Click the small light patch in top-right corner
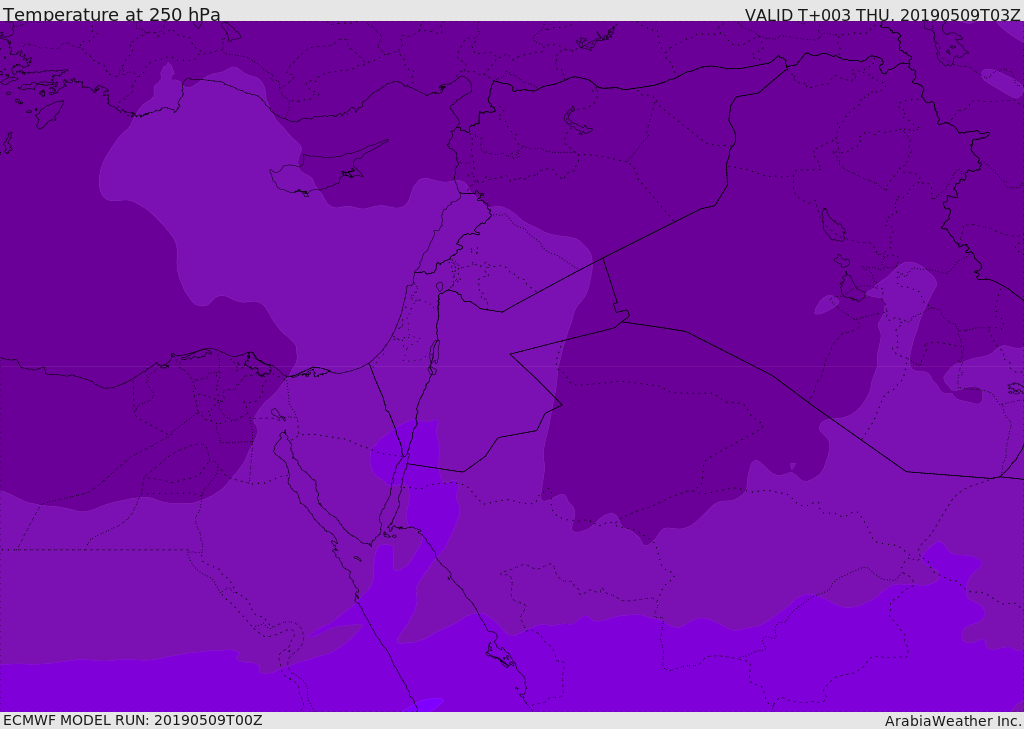The width and height of the screenshot is (1024, 729). (1002, 82)
